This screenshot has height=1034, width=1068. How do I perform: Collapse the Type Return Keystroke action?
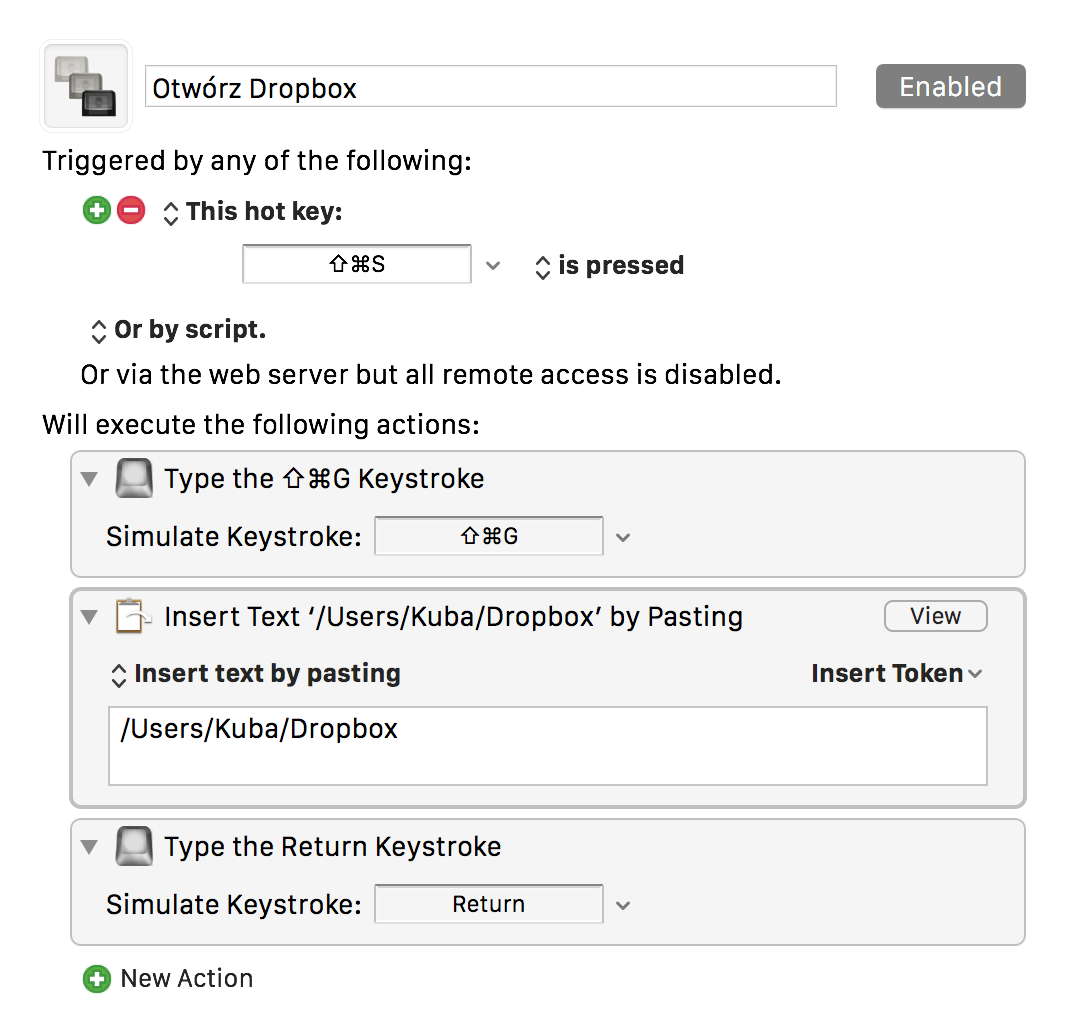90,847
